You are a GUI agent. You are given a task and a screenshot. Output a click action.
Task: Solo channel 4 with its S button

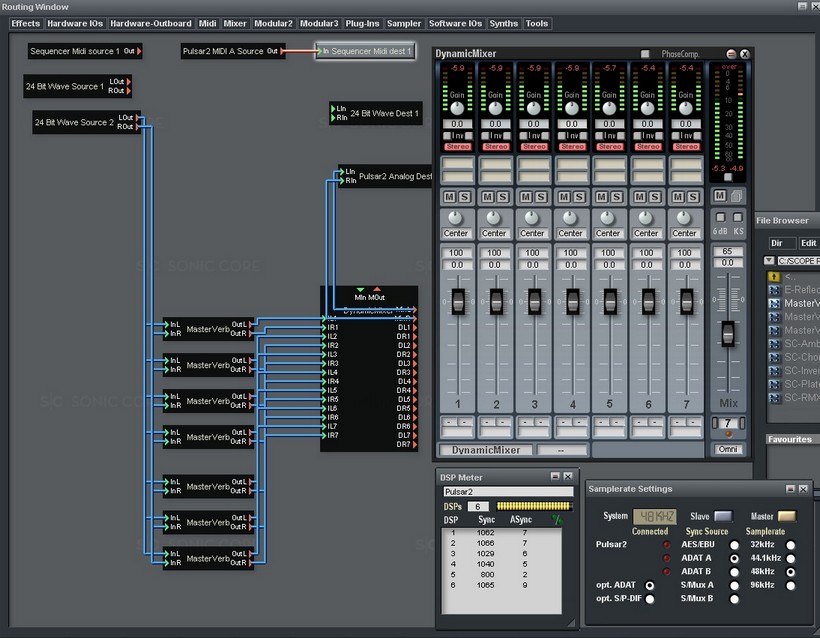point(579,197)
